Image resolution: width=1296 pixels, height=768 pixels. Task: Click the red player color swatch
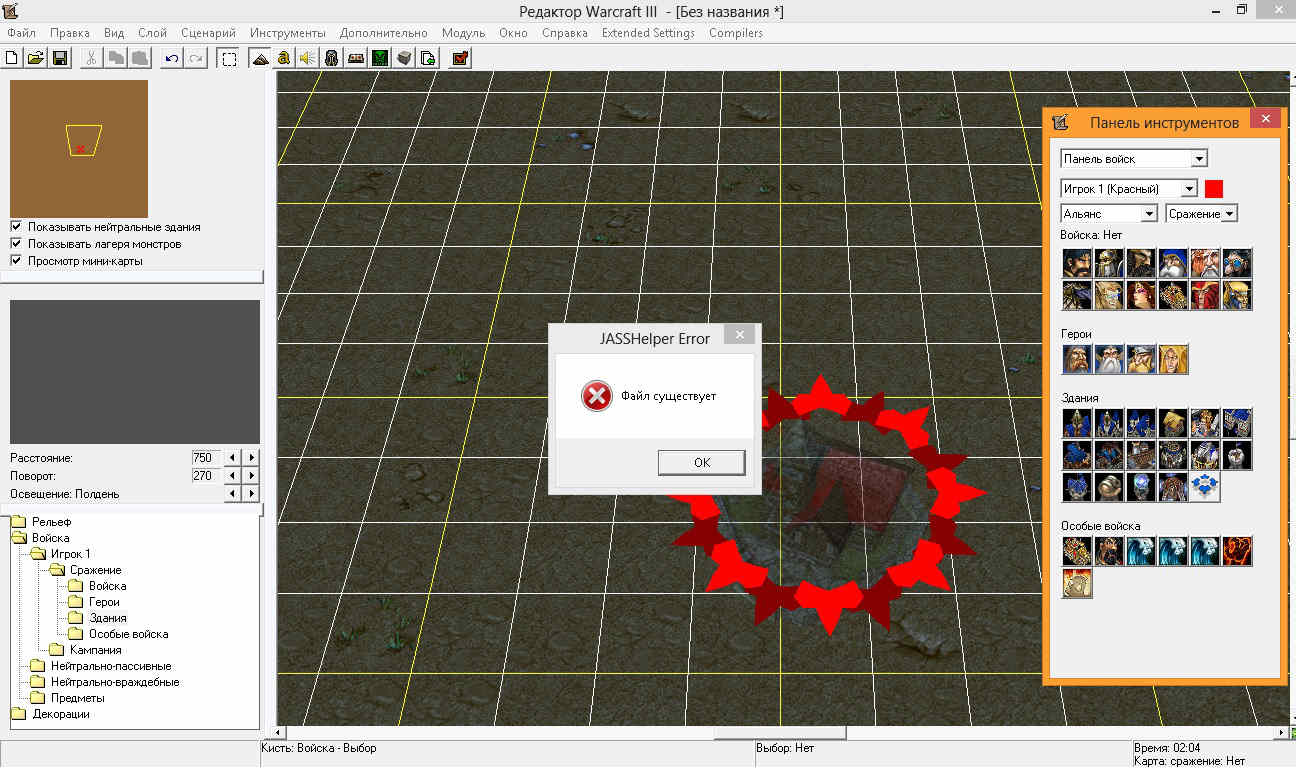[x=1214, y=188]
